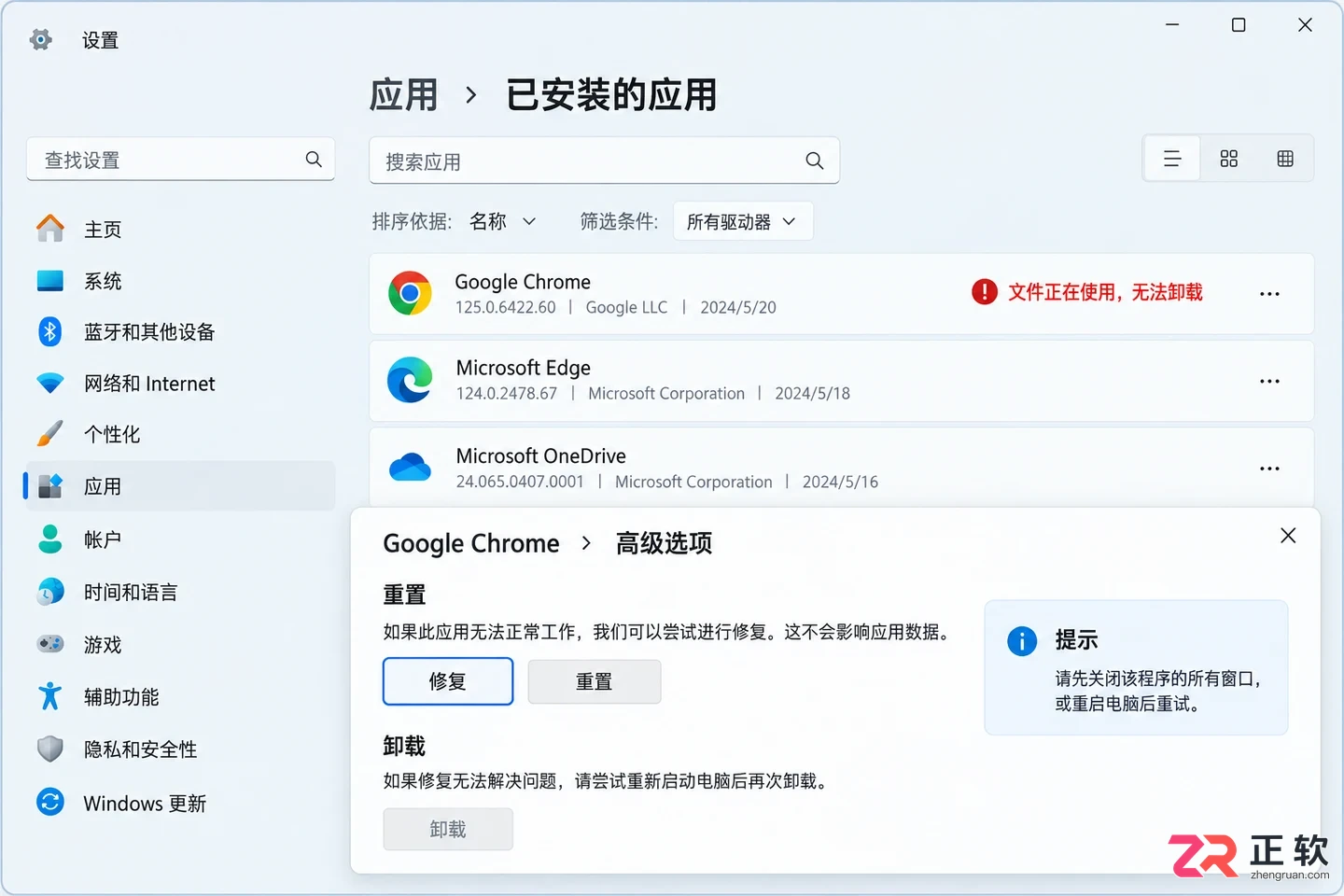Expand the 排序依据 名称 sort dropdown
The height and width of the screenshot is (896, 1344).
point(503,221)
